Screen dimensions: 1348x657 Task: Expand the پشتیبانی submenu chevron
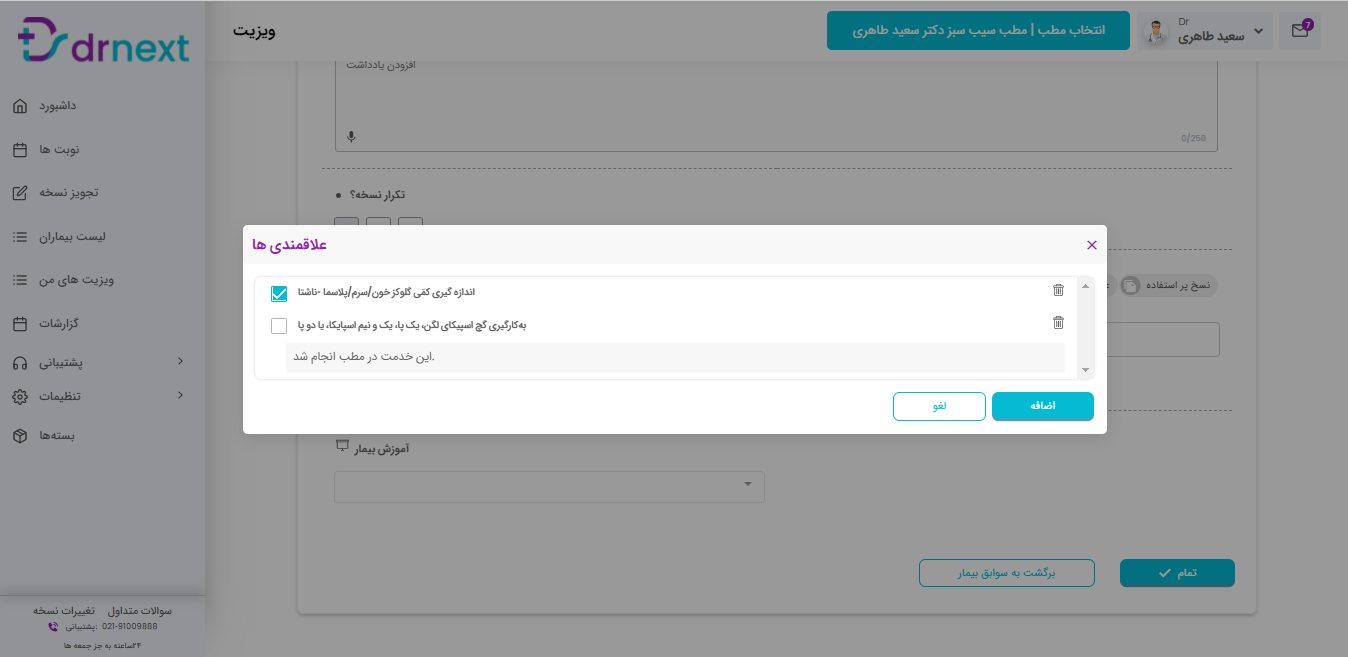pyautogui.click(x=180, y=361)
